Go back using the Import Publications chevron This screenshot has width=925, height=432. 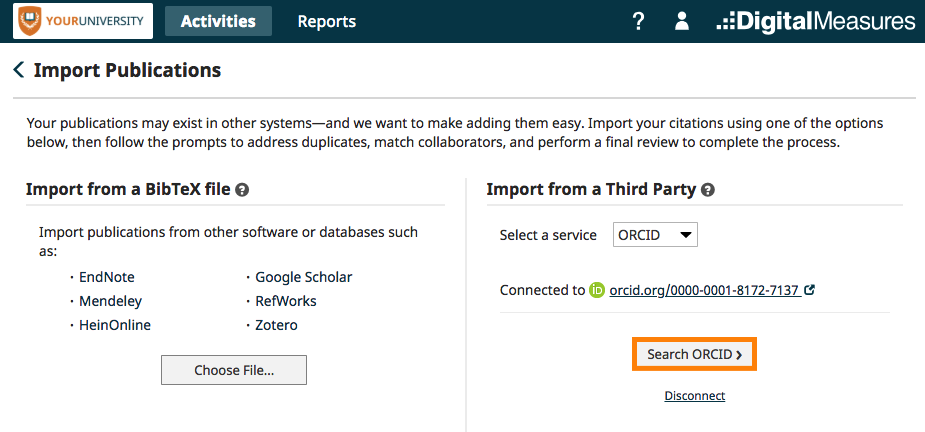(x=19, y=70)
